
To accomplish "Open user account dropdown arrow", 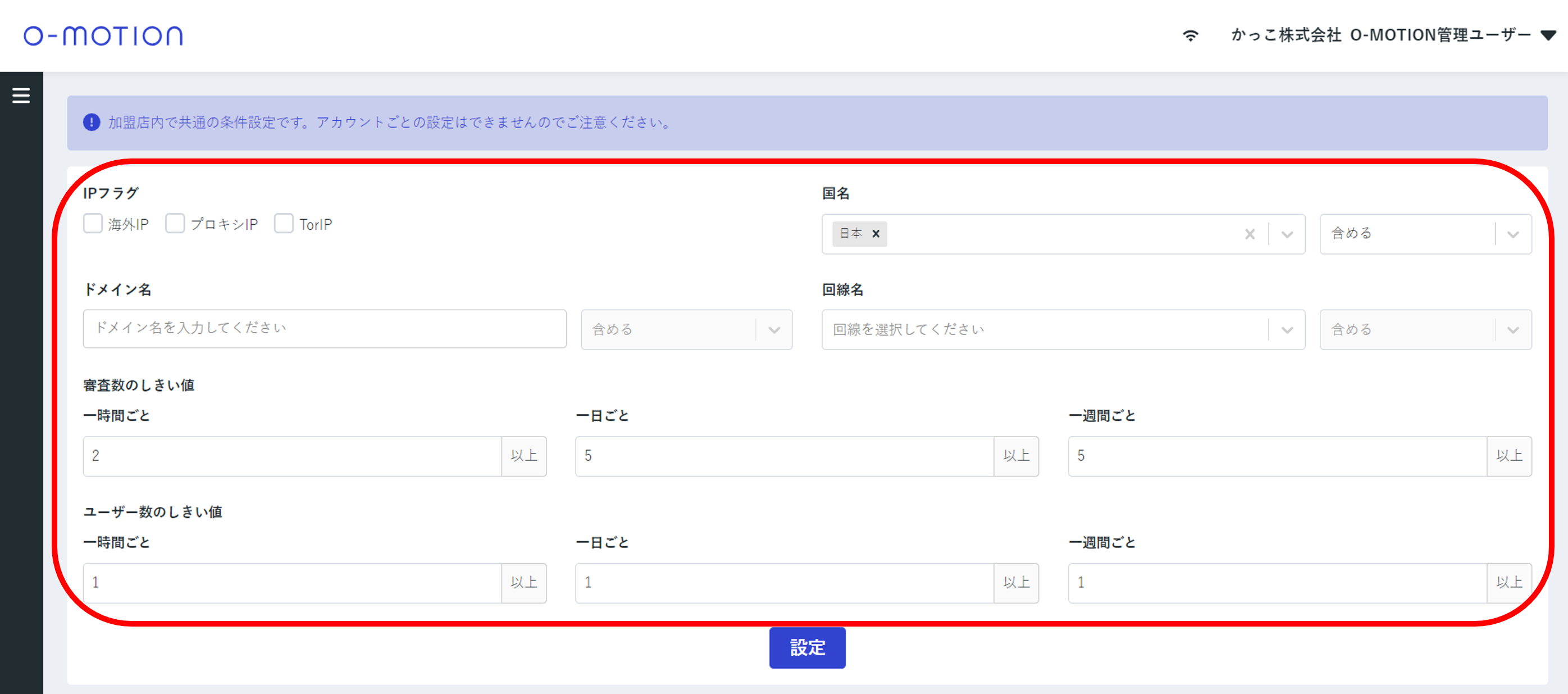I will tap(1548, 35).
